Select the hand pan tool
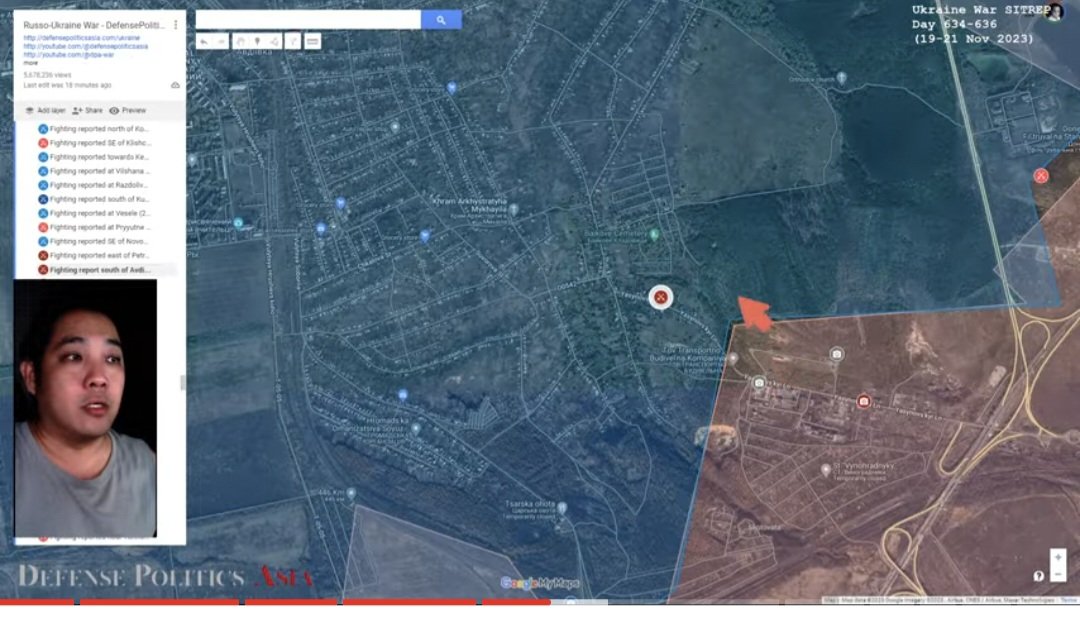The height and width of the screenshot is (624, 1080). (239, 42)
